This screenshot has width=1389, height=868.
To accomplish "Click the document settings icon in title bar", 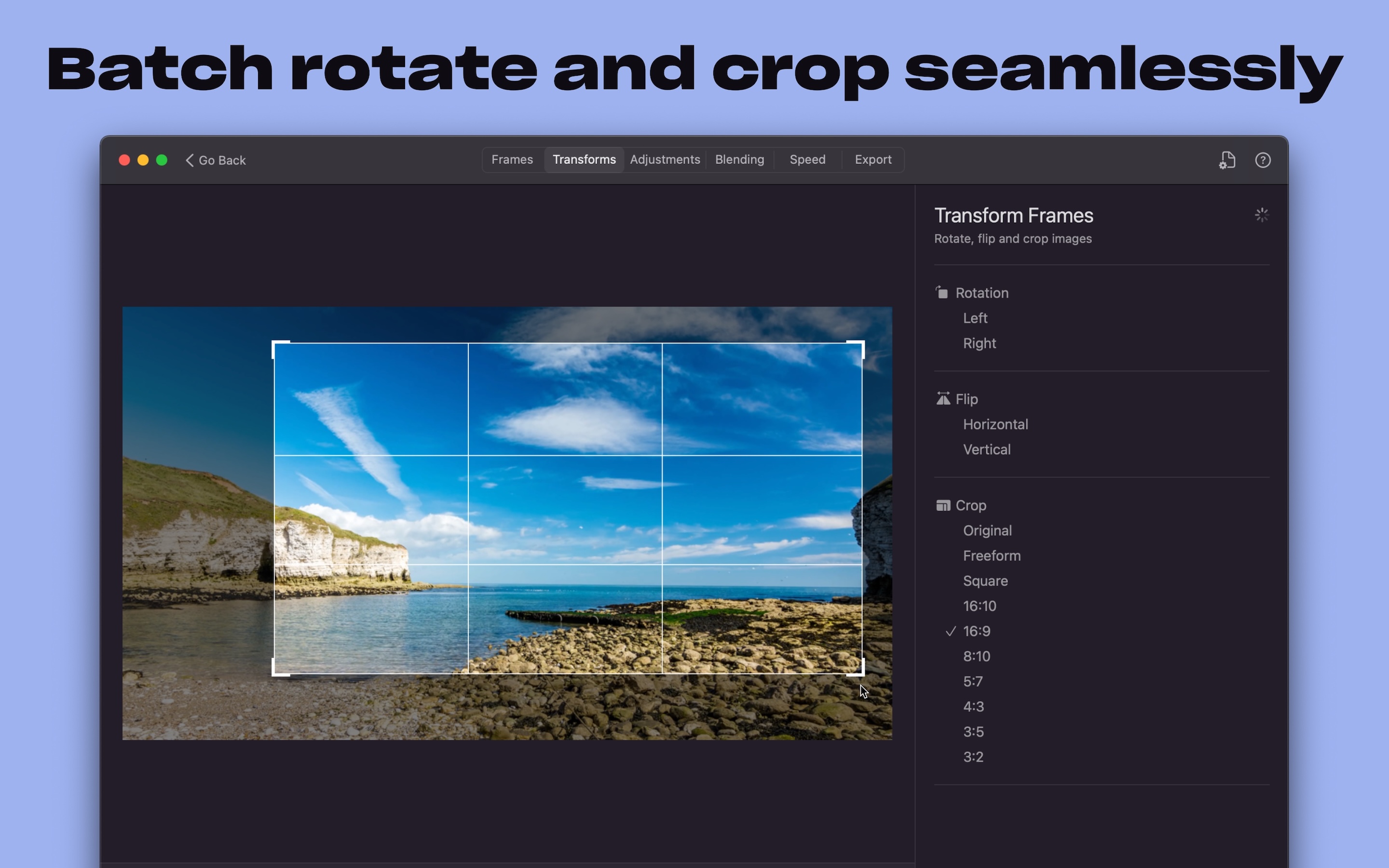I will coord(1227,160).
